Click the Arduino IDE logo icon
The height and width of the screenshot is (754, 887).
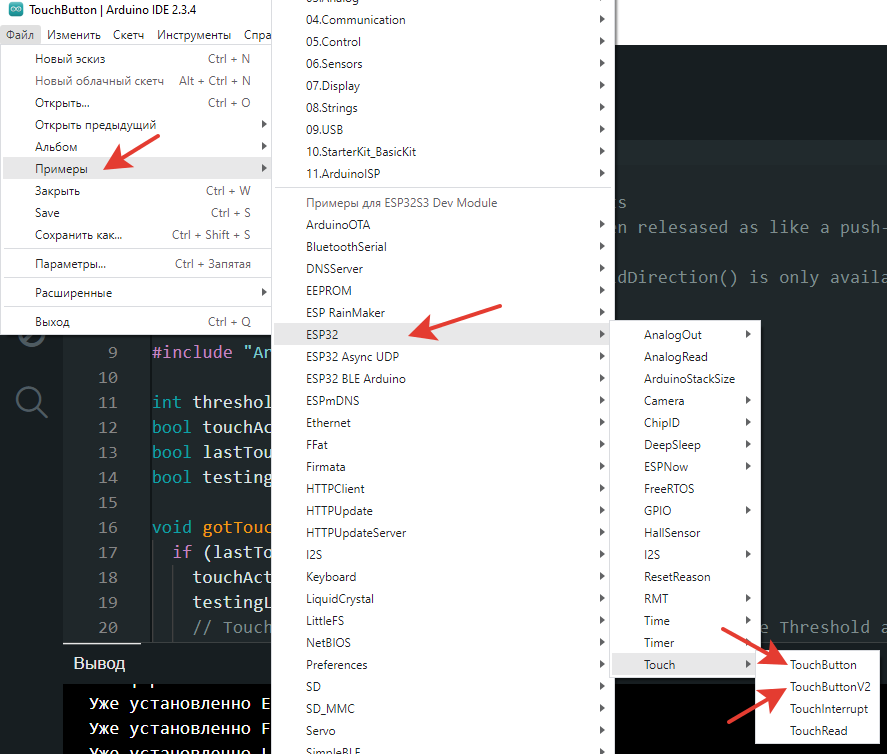pyautogui.click(x=16, y=9)
